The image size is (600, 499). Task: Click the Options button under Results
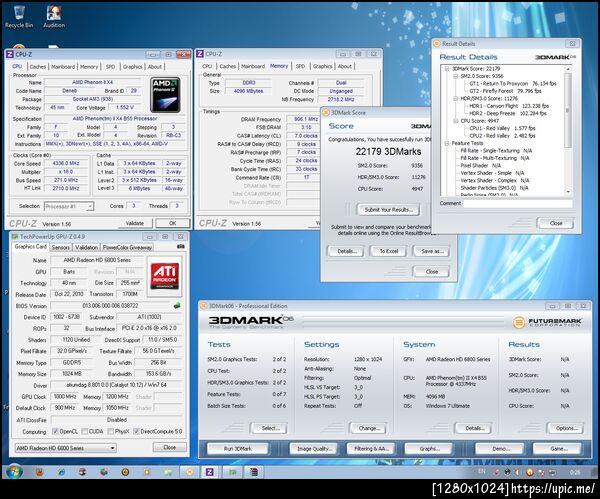point(566,428)
